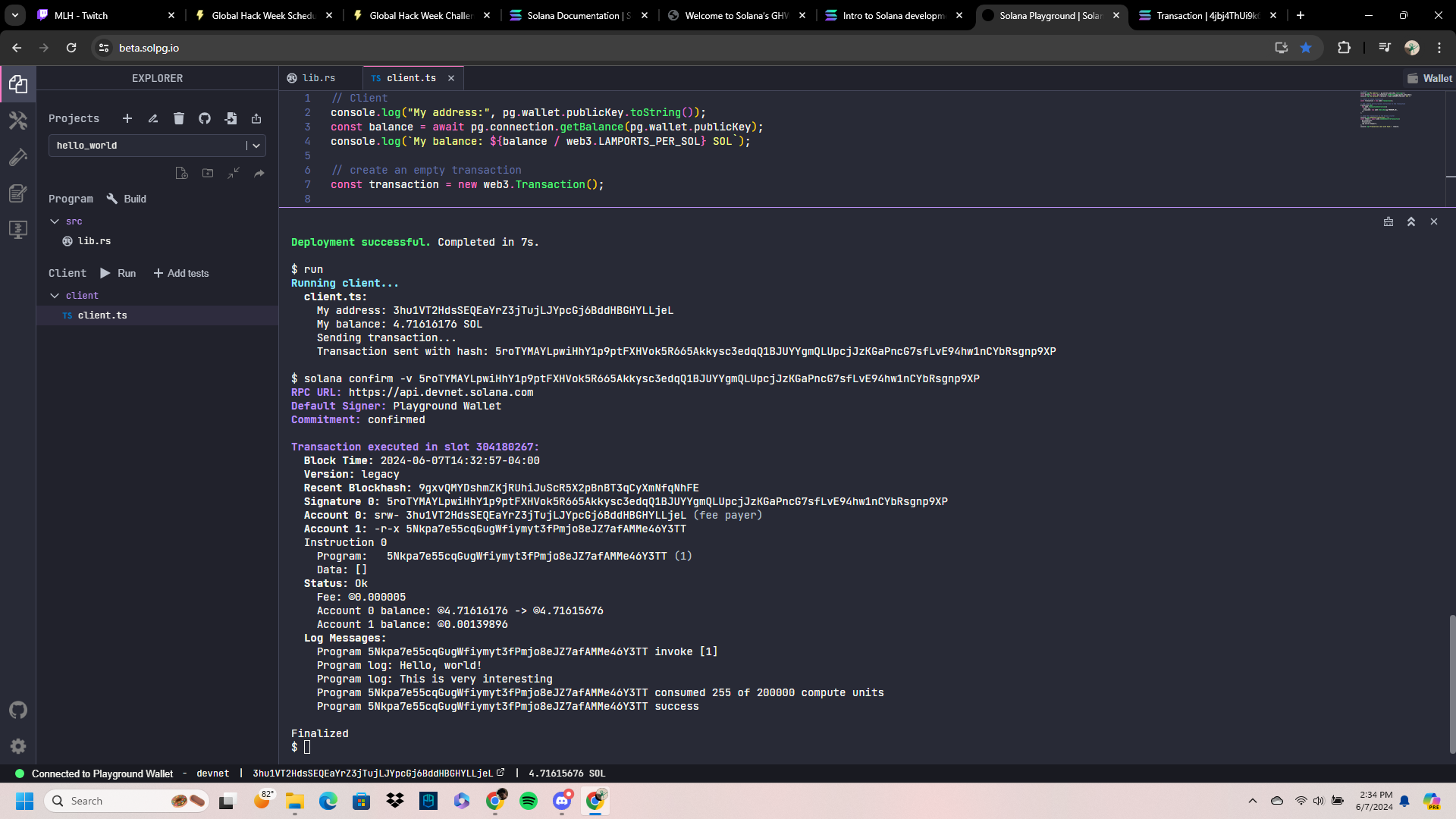This screenshot has width=1456, height=819.
Task: Click the Build program button
Action: click(x=127, y=199)
